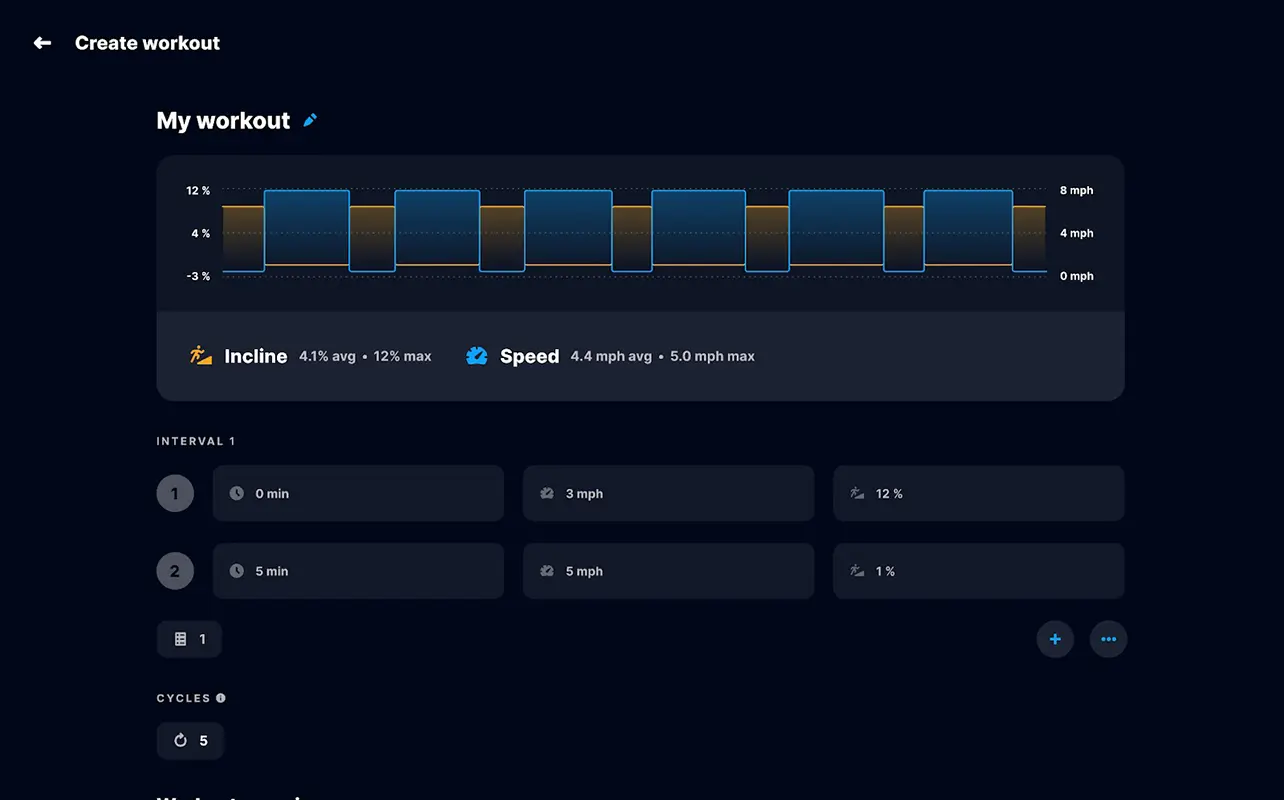Image resolution: width=1284 pixels, height=800 pixels.
Task: Click the Speed gauge icon
Action: (x=477, y=355)
